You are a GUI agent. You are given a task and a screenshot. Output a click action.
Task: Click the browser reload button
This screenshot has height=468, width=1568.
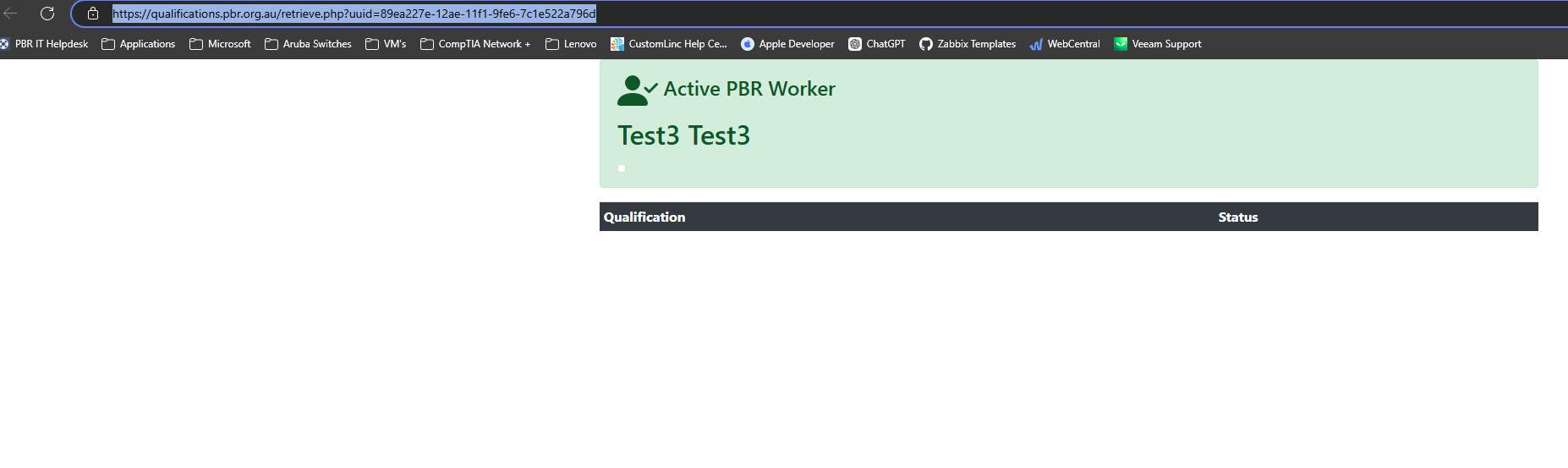[x=47, y=14]
